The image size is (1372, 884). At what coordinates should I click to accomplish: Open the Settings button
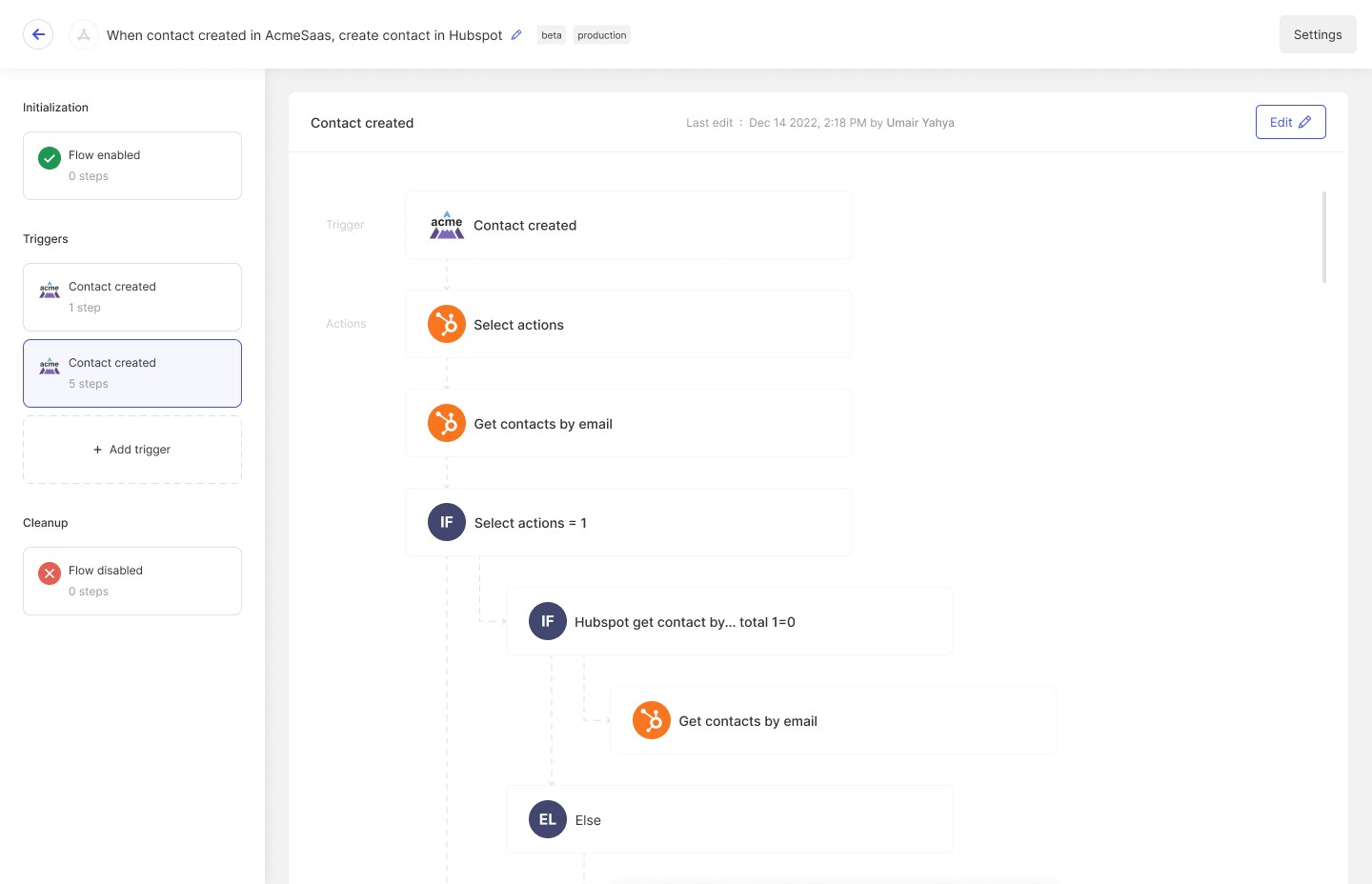click(x=1318, y=34)
